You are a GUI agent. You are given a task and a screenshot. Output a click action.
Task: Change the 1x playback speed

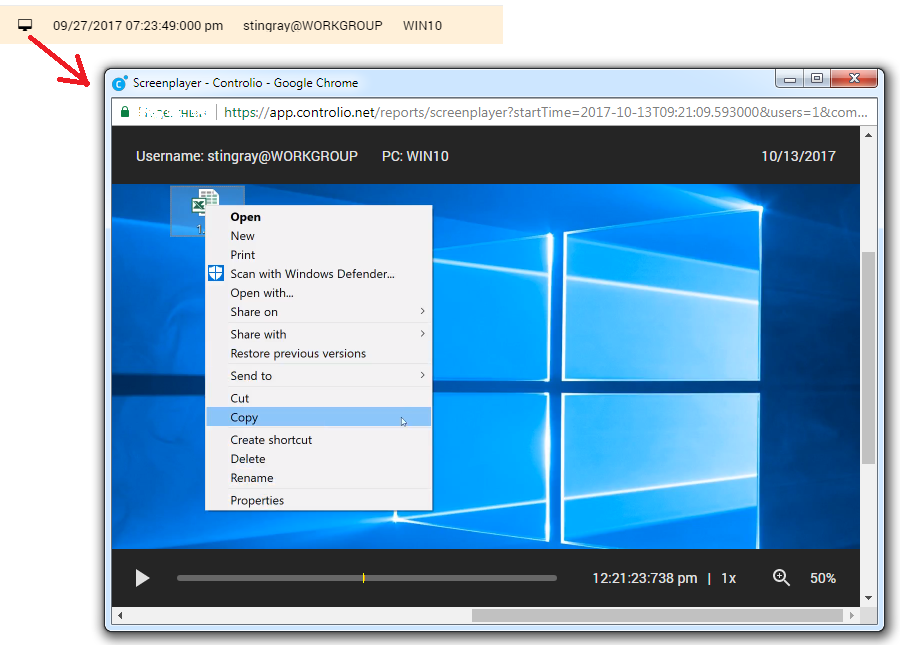[x=728, y=578]
